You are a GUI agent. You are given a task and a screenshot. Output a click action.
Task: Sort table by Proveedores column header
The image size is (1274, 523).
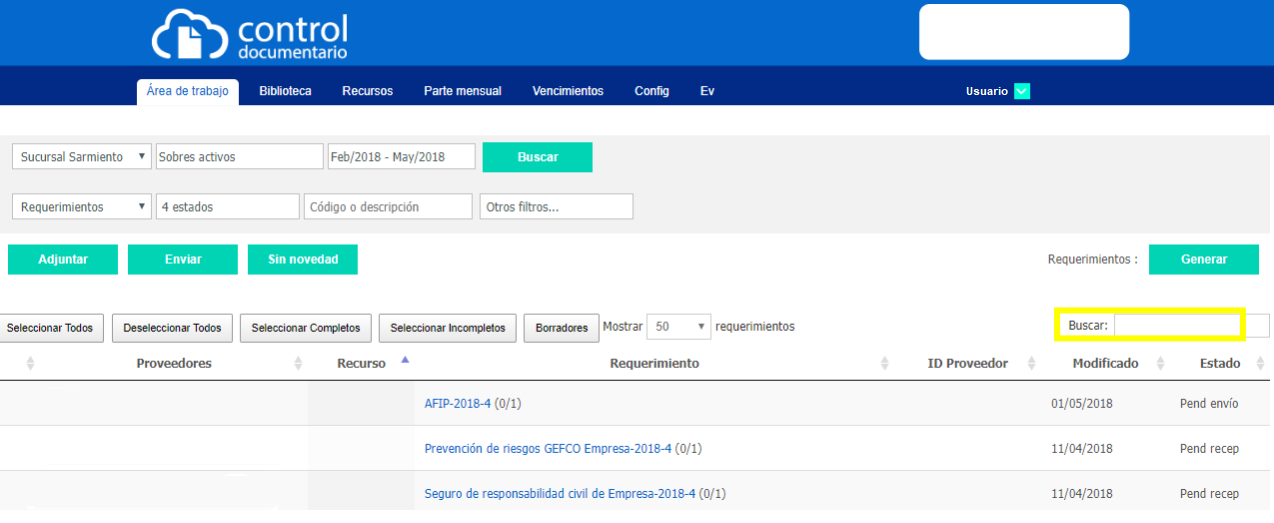(x=174, y=364)
